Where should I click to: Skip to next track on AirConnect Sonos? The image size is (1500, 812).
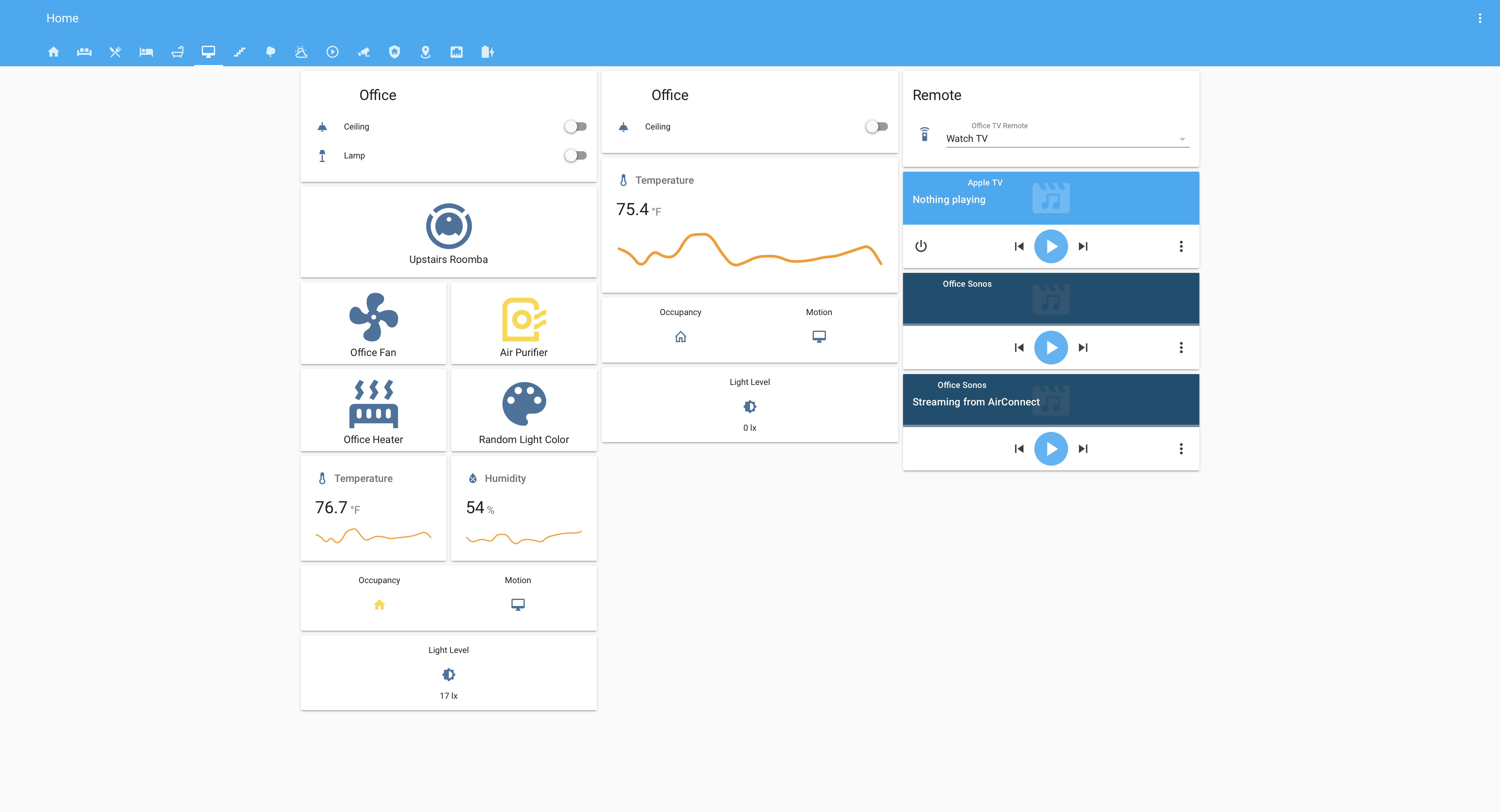pyautogui.click(x=1083, y=449)
